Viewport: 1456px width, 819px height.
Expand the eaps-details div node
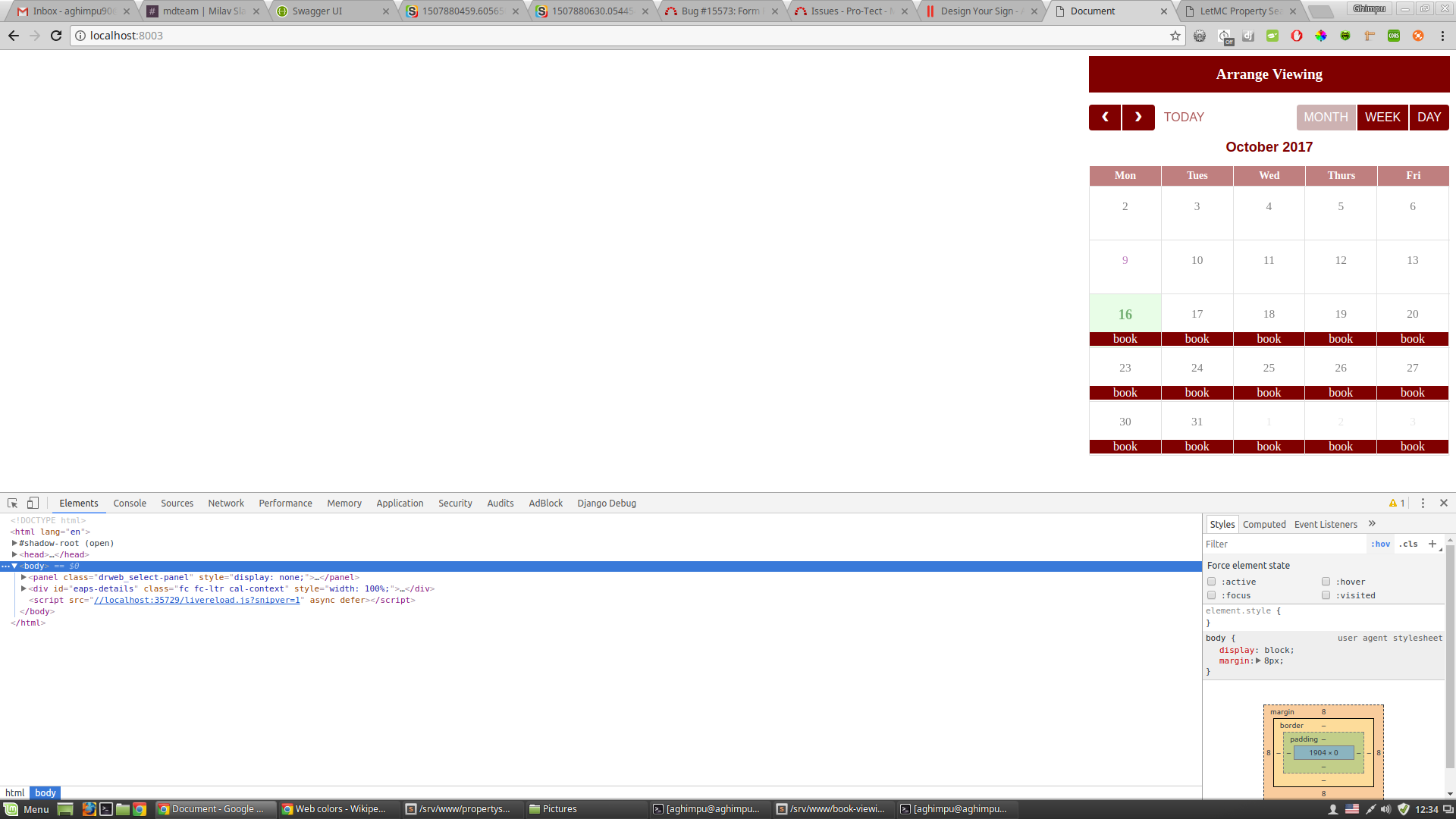click(24, 588)
